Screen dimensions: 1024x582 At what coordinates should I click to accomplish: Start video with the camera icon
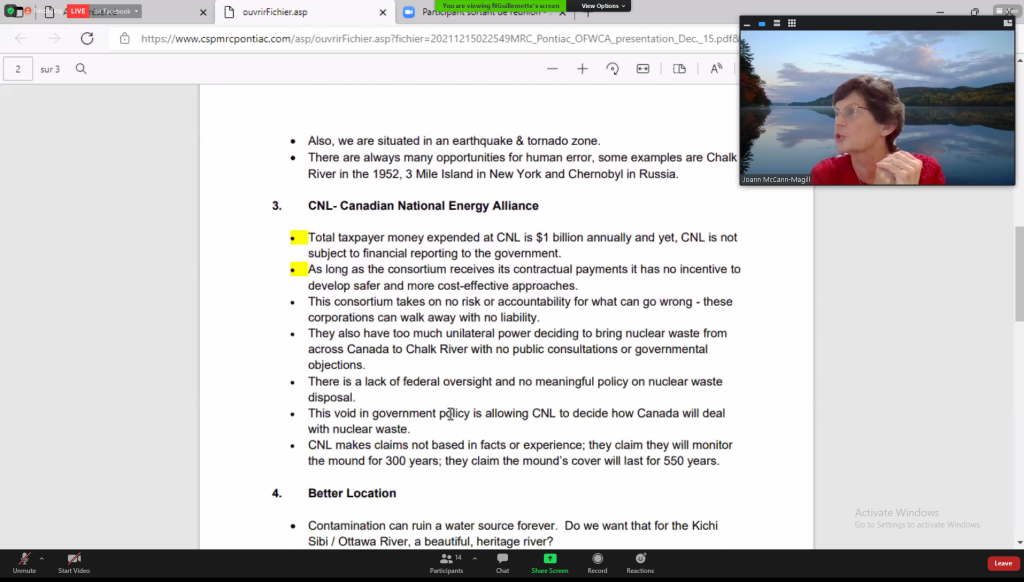(x=73, y=559)
